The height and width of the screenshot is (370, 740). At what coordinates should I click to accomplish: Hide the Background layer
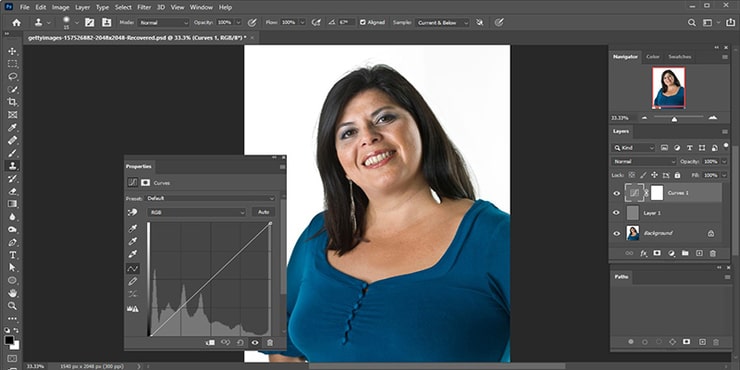click(x=616, y=233)
